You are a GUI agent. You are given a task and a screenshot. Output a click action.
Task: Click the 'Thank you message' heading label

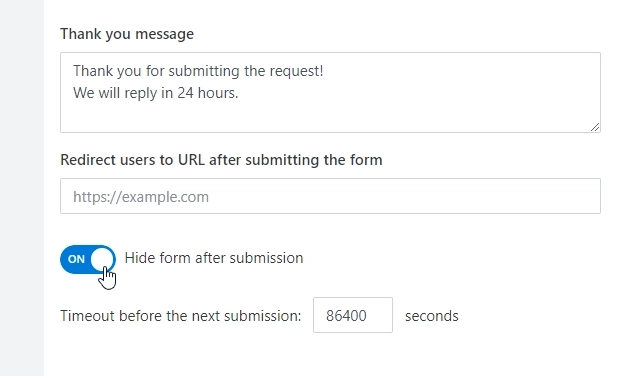[x=127, y=34]
